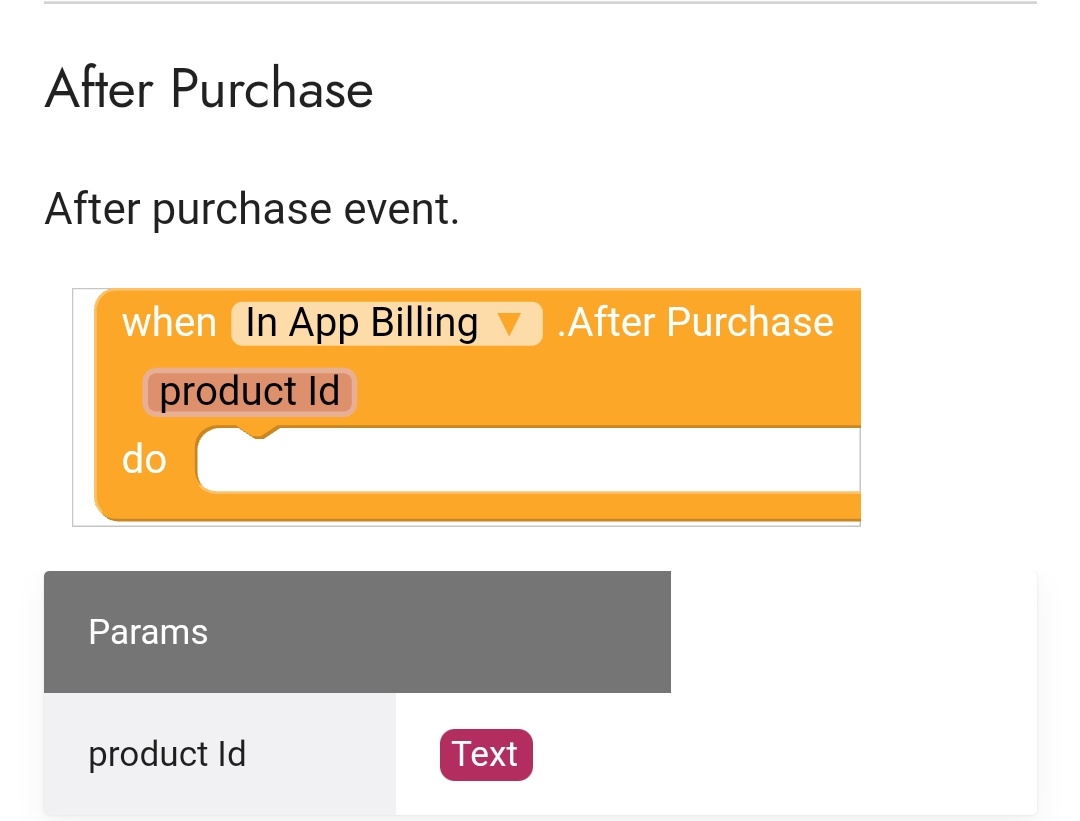This screenshot has height=821, width=1080.
Task: Open the In App Billing component dropdown
Action: [x=386, y=323]
